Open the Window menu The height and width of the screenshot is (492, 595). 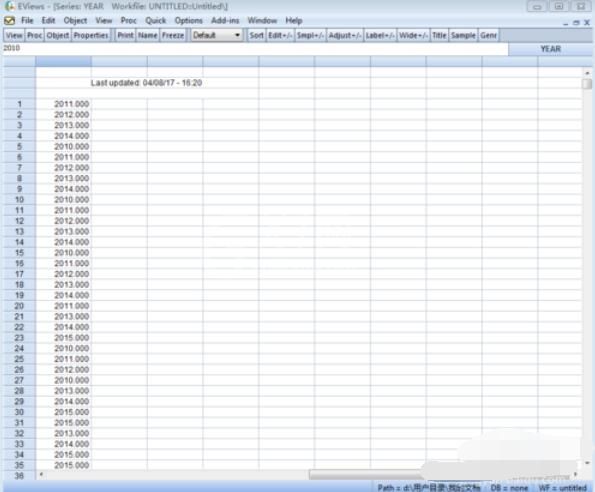pyautogui.click(x=262, y=20)
